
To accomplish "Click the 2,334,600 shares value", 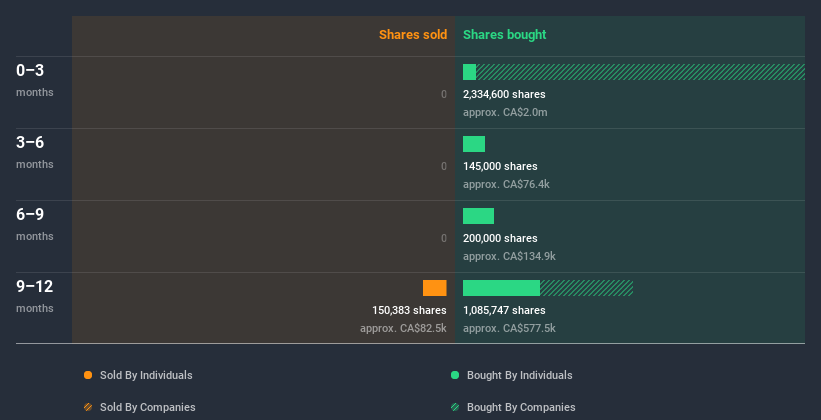I will [504, 95].
